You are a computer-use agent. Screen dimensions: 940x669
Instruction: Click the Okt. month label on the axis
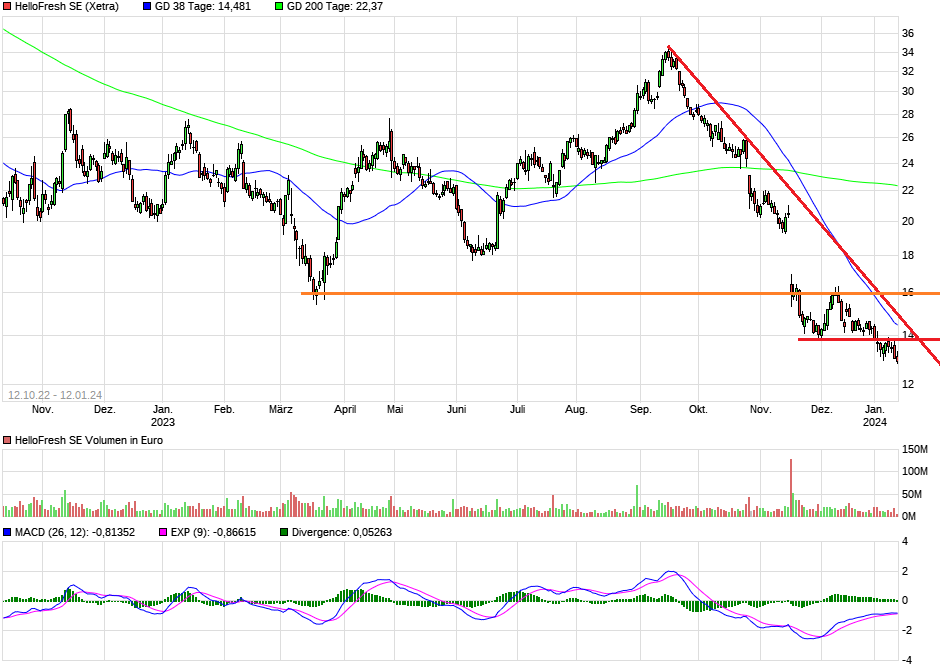tap(698, 409)
